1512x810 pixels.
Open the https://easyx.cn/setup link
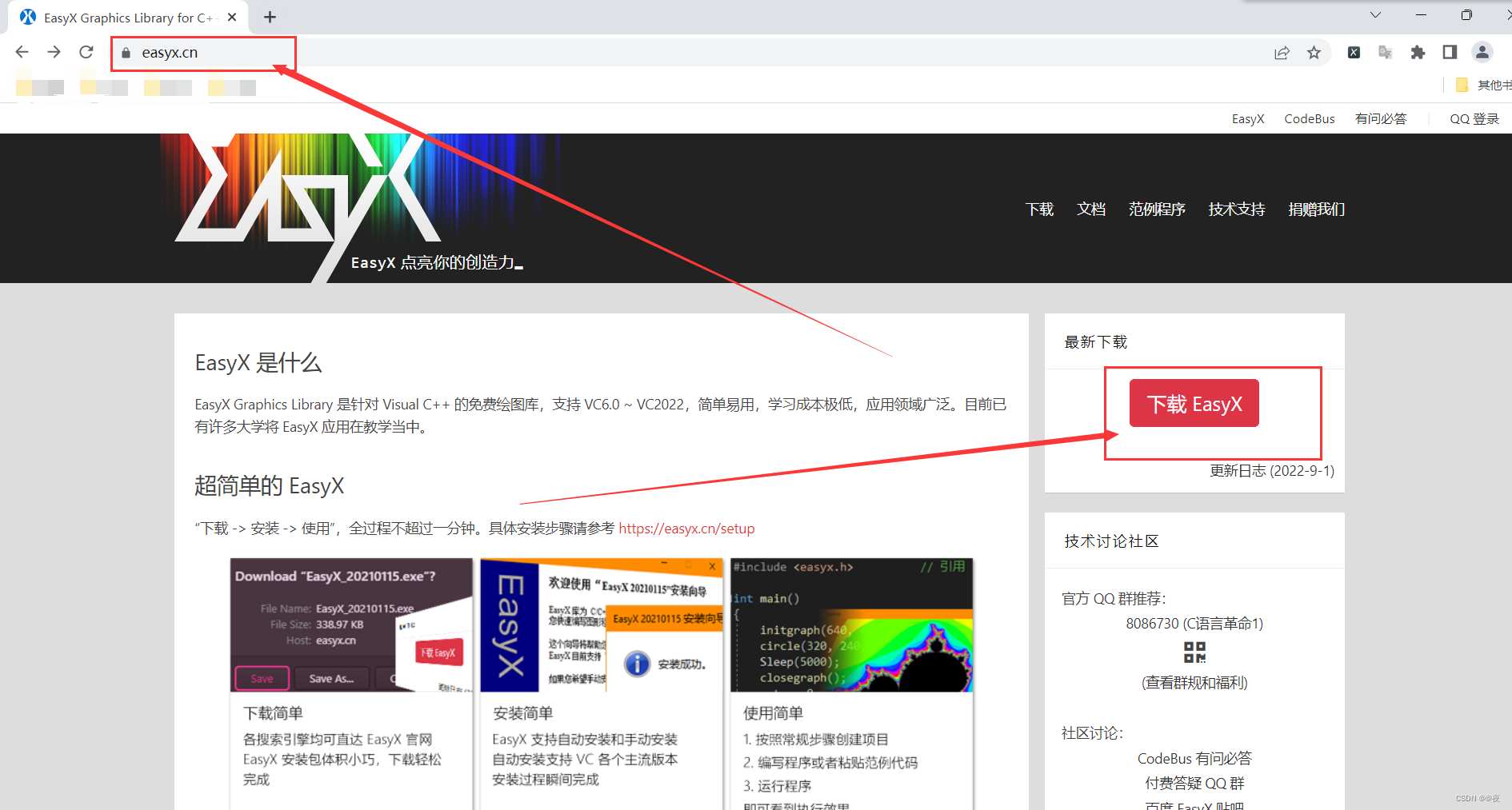coord(686,529)
